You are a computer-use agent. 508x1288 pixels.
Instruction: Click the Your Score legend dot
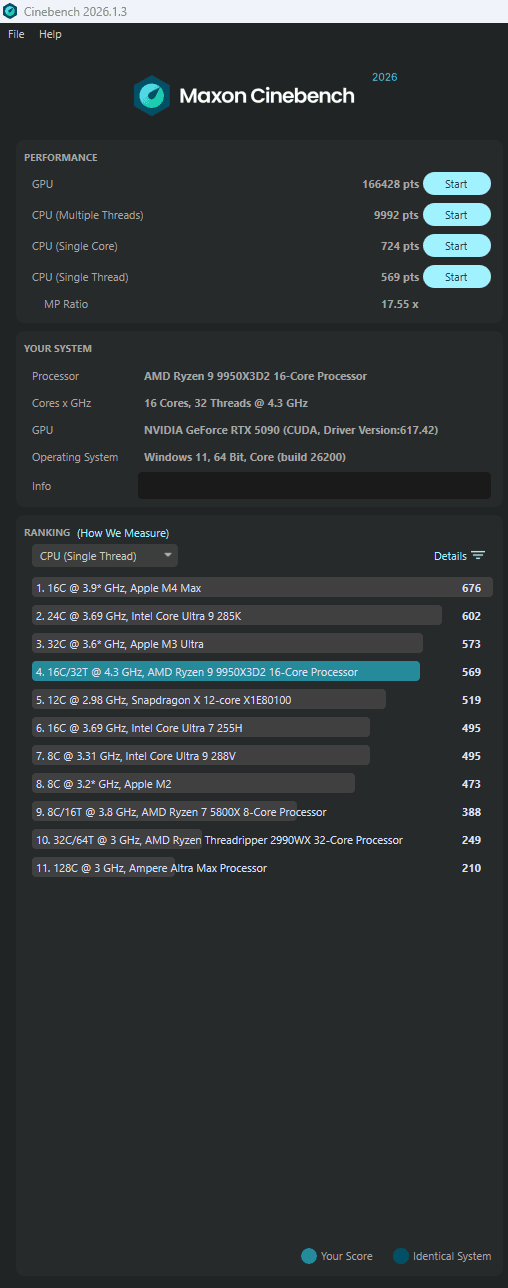tap(309, 1256)
